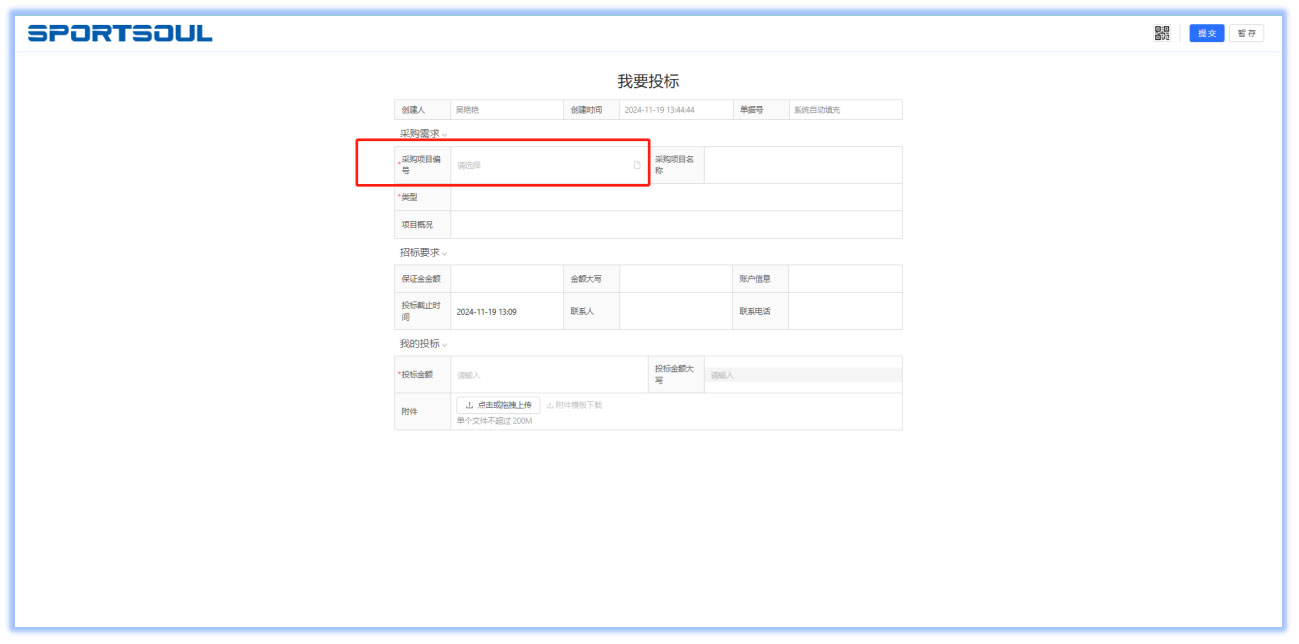Click the document picker icon in 采购项目编号

coord(637,165)
